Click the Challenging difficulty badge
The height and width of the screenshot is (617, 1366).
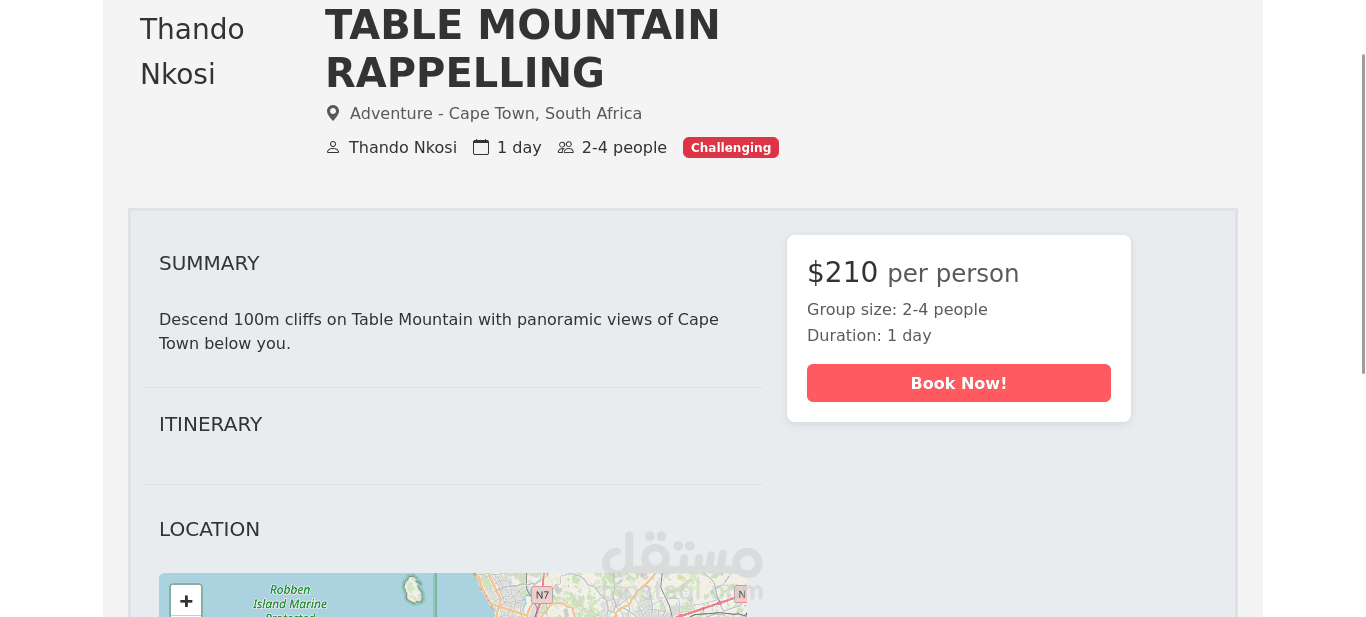[x=730, y=148]
